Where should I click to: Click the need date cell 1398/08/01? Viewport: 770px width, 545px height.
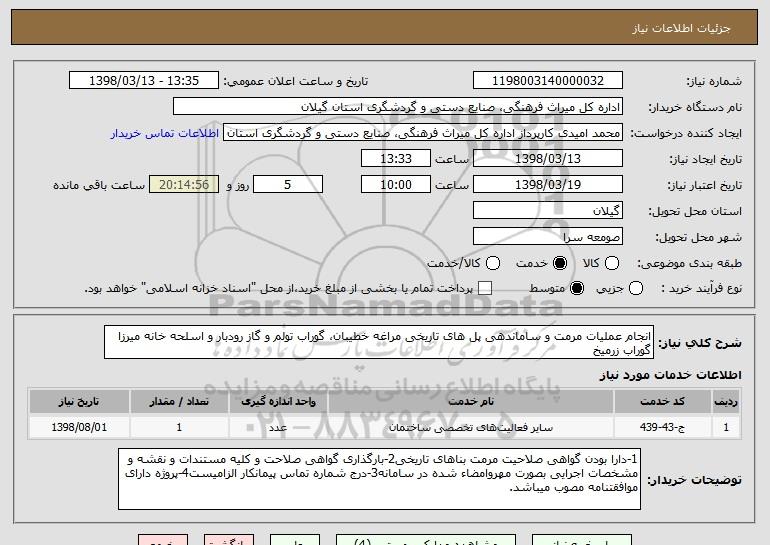(79, 427)
